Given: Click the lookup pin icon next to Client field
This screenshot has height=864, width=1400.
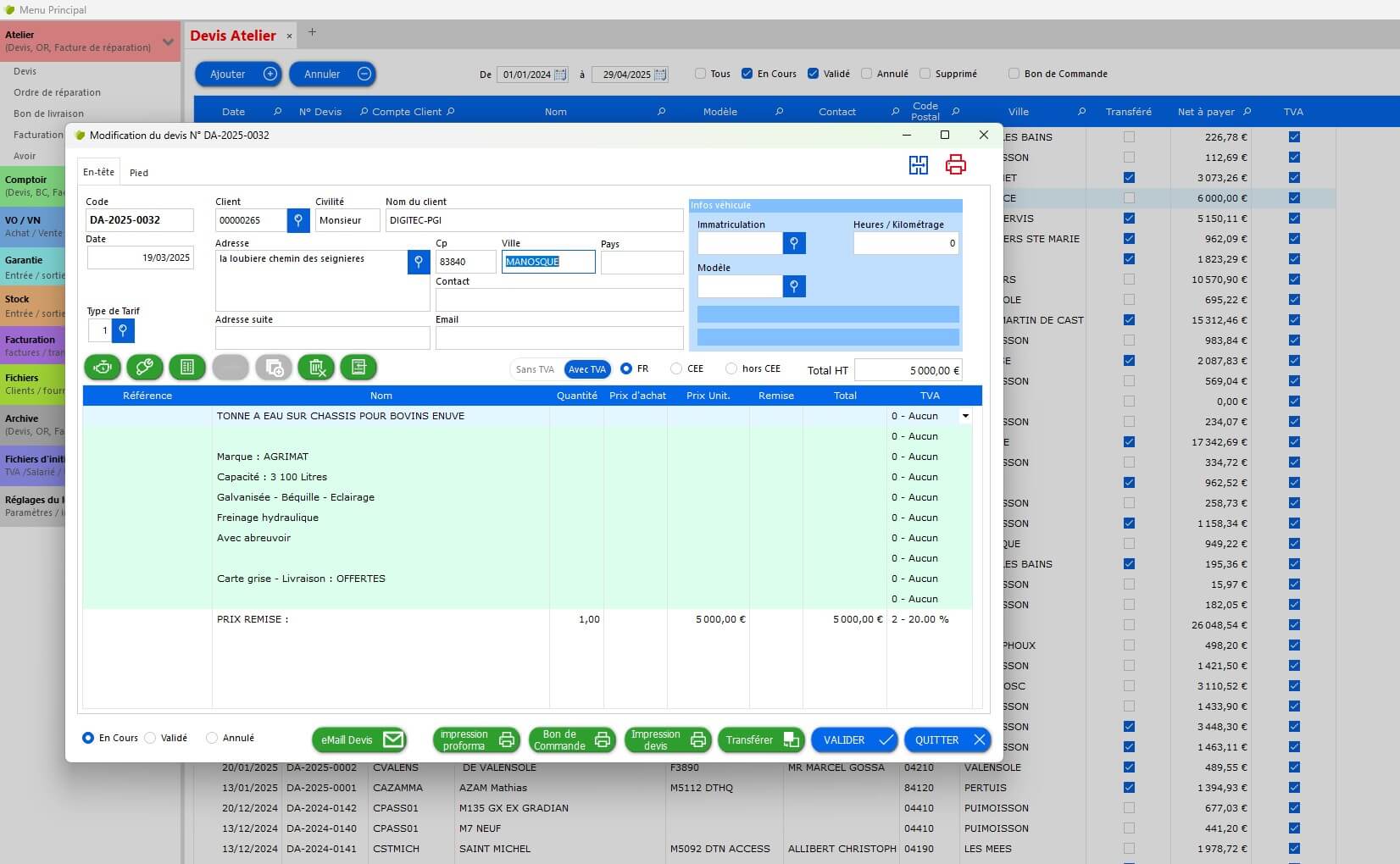Looking at the screenshot, I should coord(297,220).
